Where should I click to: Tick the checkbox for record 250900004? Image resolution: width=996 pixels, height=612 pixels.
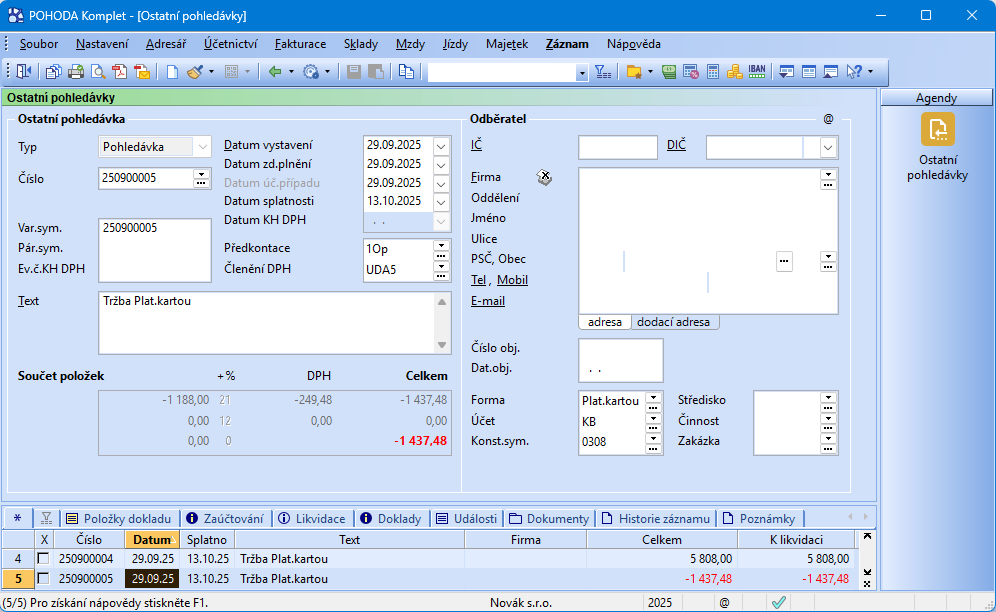coord(43,559)
